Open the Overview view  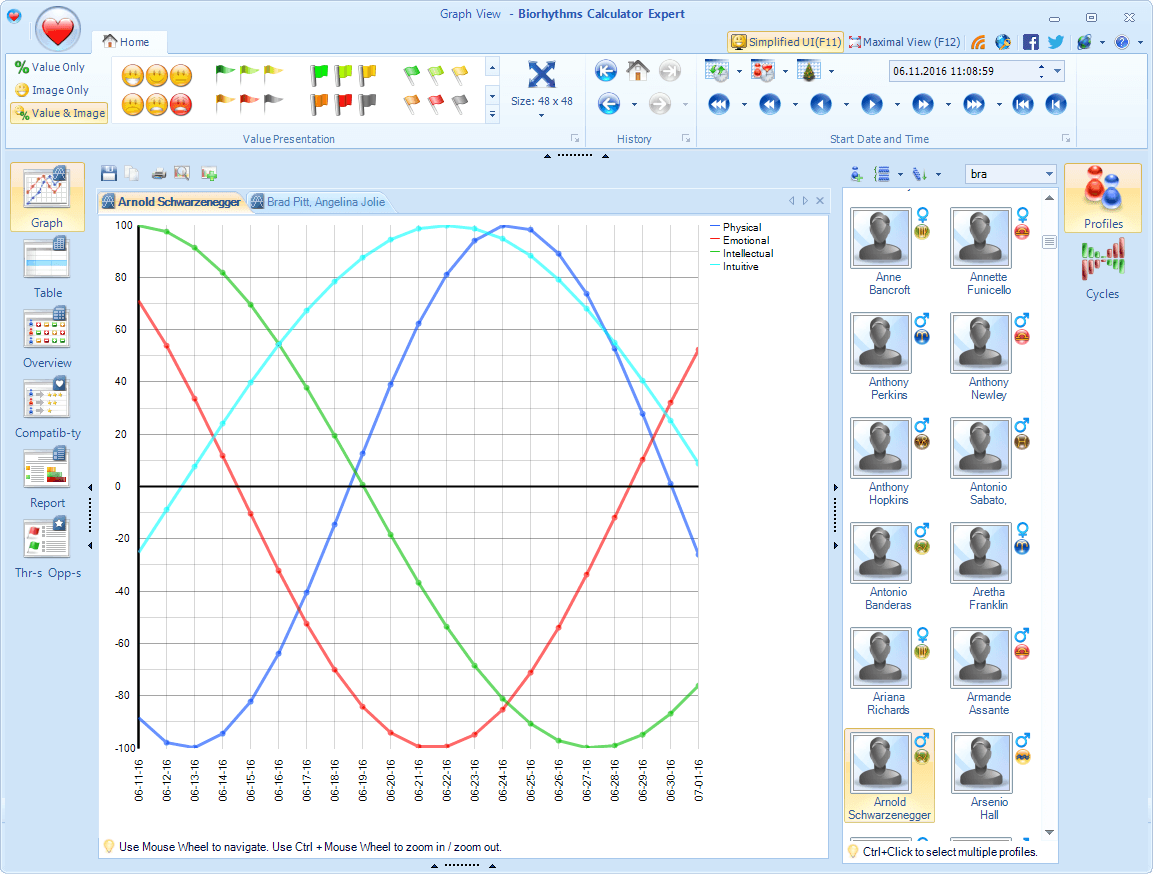coord(47,337)
